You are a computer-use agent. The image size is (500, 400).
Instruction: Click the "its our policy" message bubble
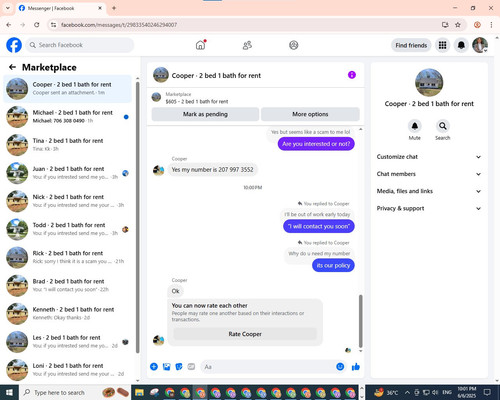point(333,265)
